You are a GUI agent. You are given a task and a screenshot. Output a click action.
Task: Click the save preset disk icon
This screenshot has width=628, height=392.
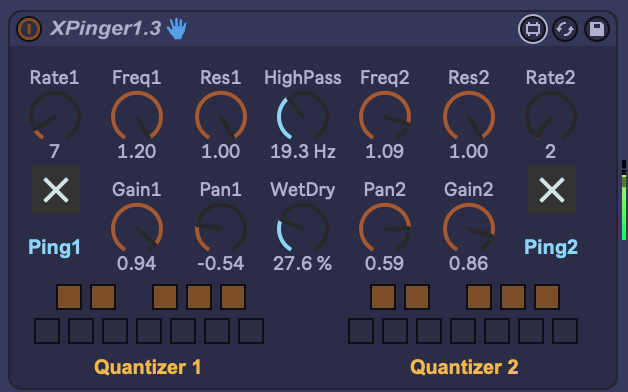coord(597,29)
